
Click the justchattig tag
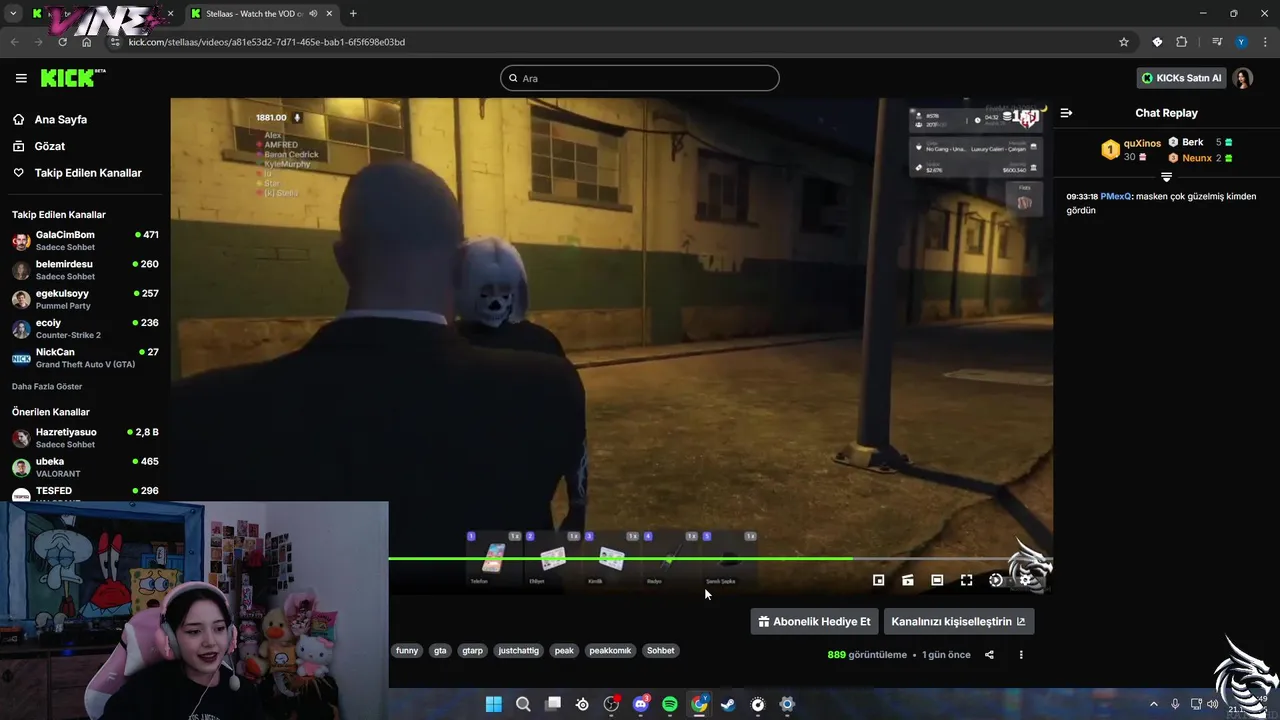coord(518,650)
